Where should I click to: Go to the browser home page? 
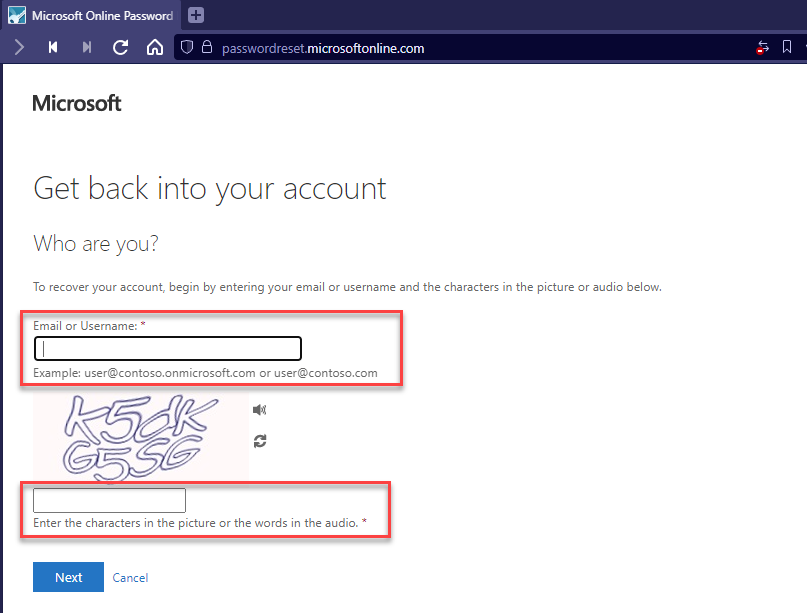click(154, 47)
